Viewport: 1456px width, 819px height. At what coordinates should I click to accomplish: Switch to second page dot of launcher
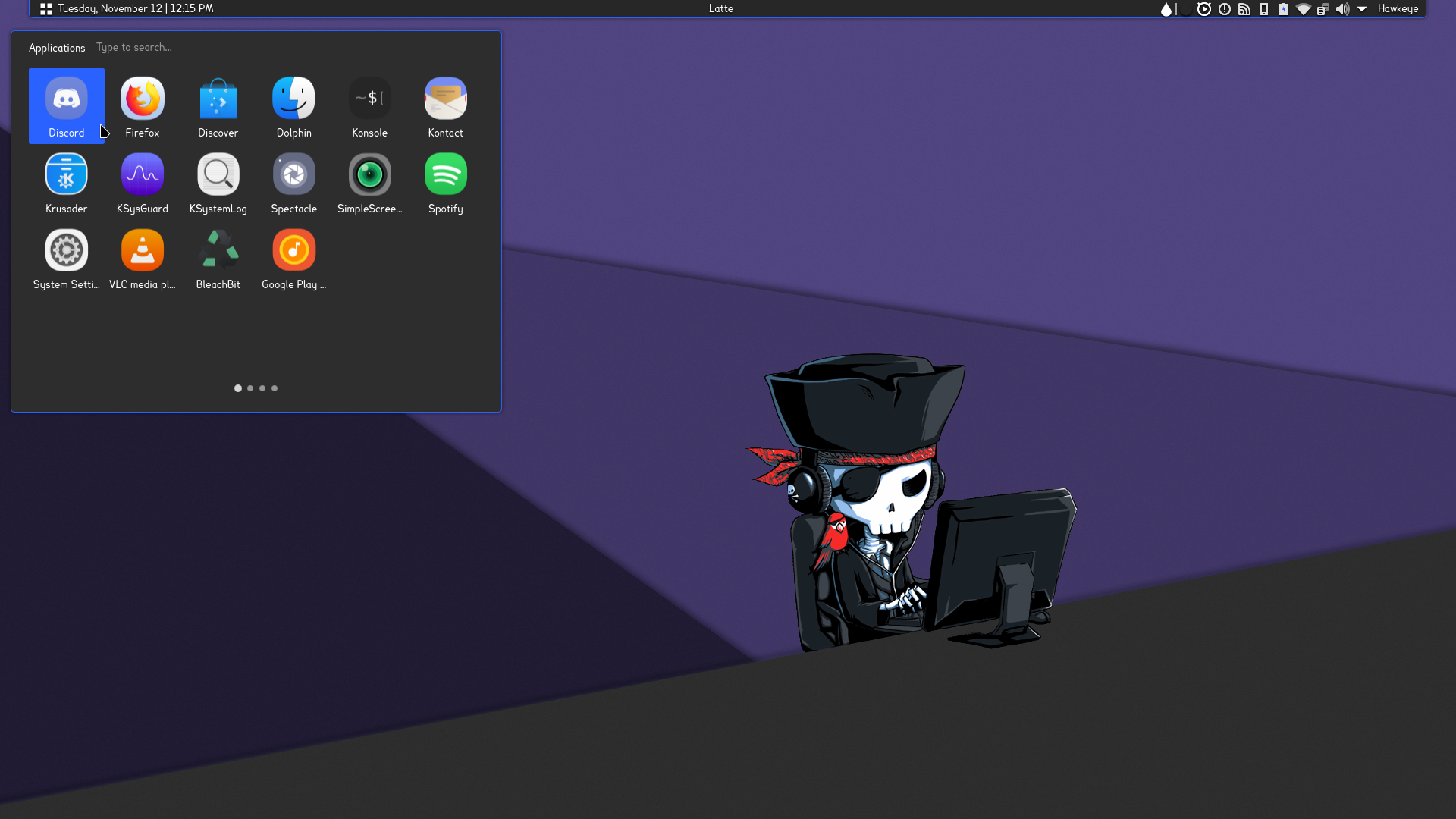coord(250,388)
